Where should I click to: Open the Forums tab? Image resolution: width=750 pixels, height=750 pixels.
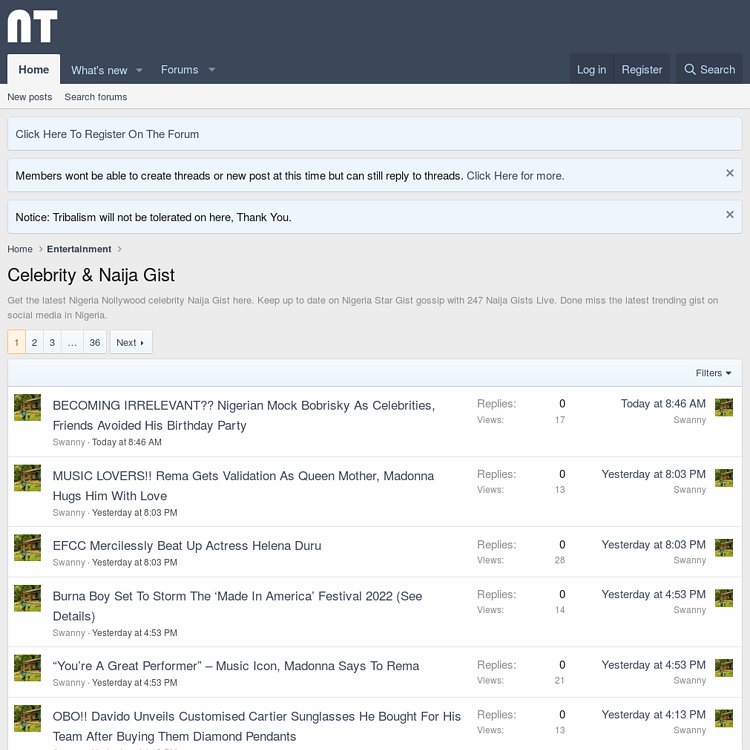[x=179, y=70]
